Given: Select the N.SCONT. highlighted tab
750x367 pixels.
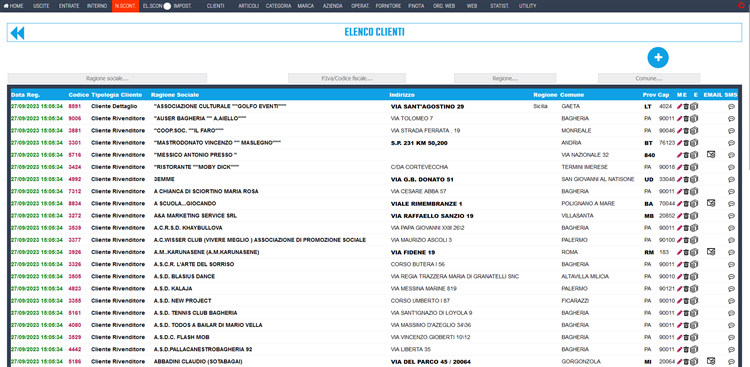Looking at the screenshot, I should [125, 6].
